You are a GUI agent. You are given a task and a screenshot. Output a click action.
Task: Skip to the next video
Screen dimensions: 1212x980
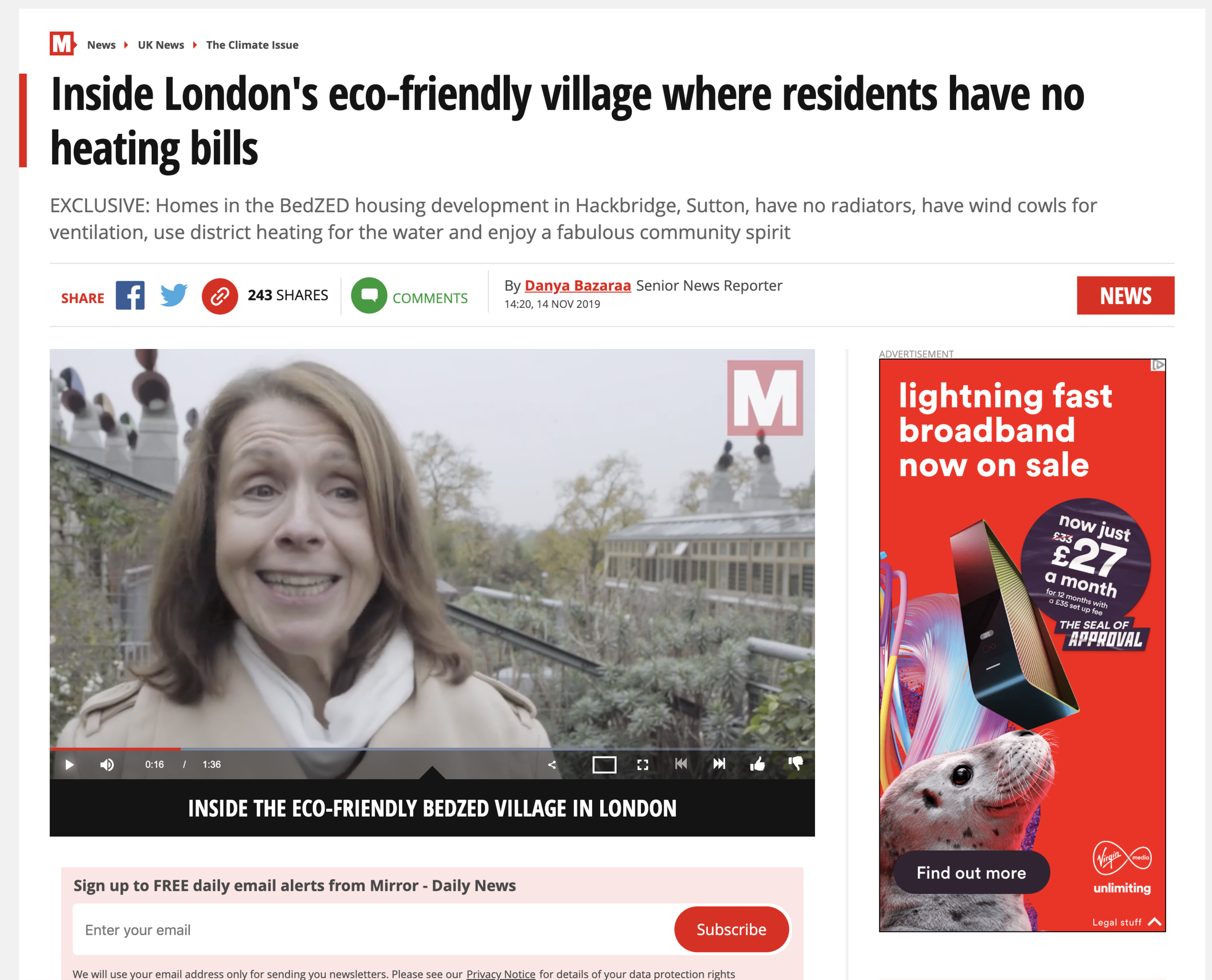[x=719, y=764]
